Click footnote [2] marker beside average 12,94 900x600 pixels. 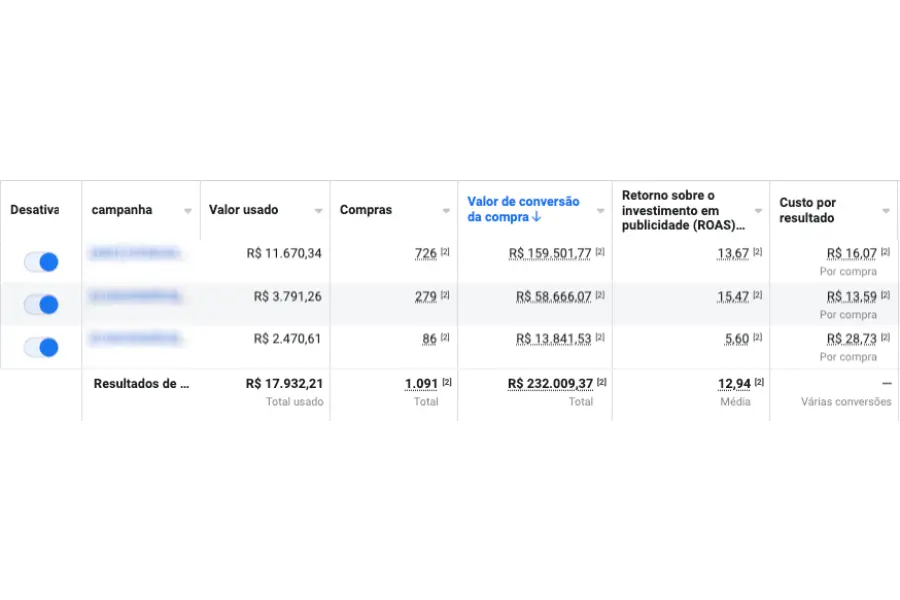click(757, 383)
